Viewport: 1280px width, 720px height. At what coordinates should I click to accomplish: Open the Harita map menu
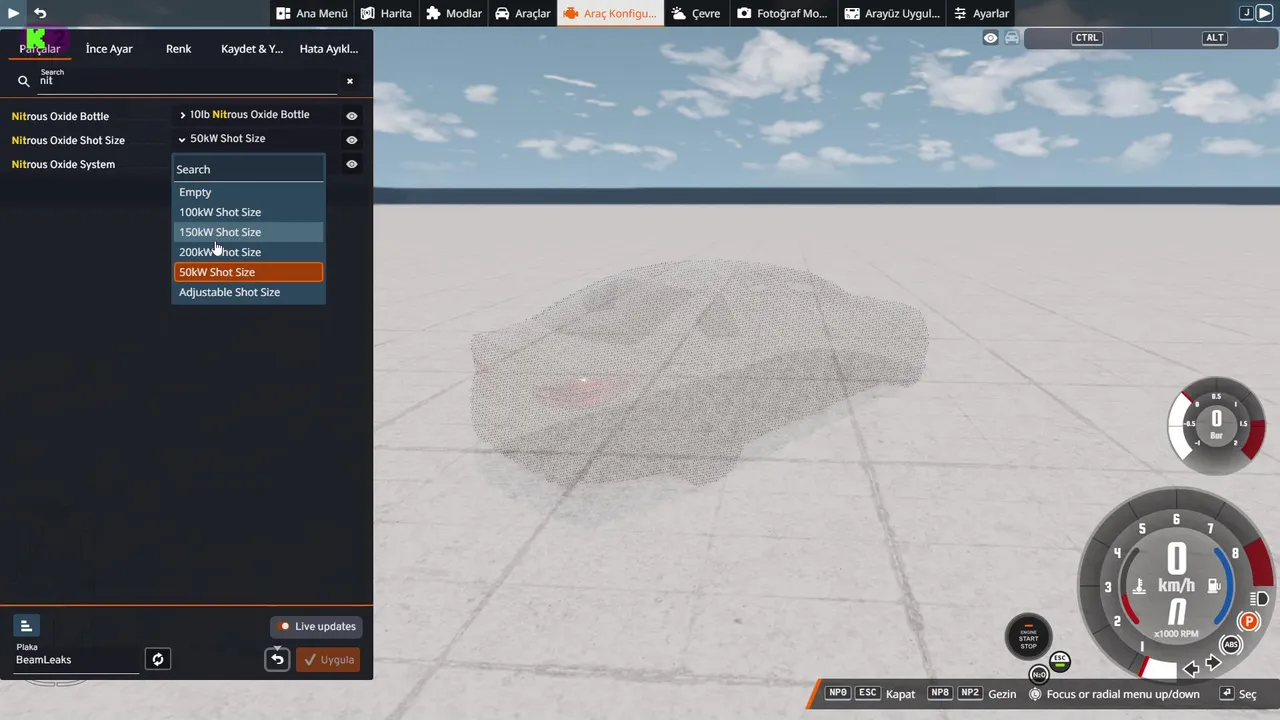pyautogui.click(x=386, y=13)
